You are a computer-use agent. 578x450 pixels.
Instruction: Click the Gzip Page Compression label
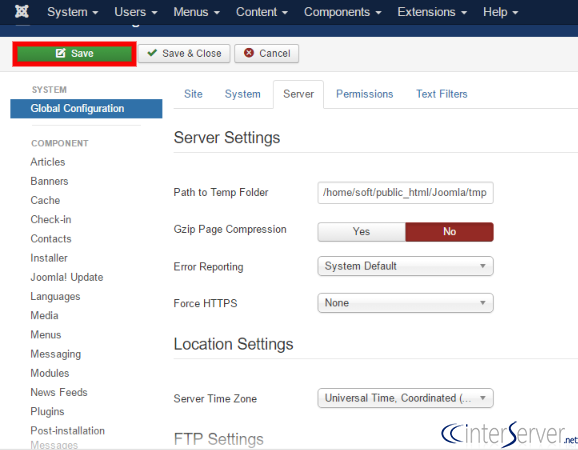click(230, 229)
